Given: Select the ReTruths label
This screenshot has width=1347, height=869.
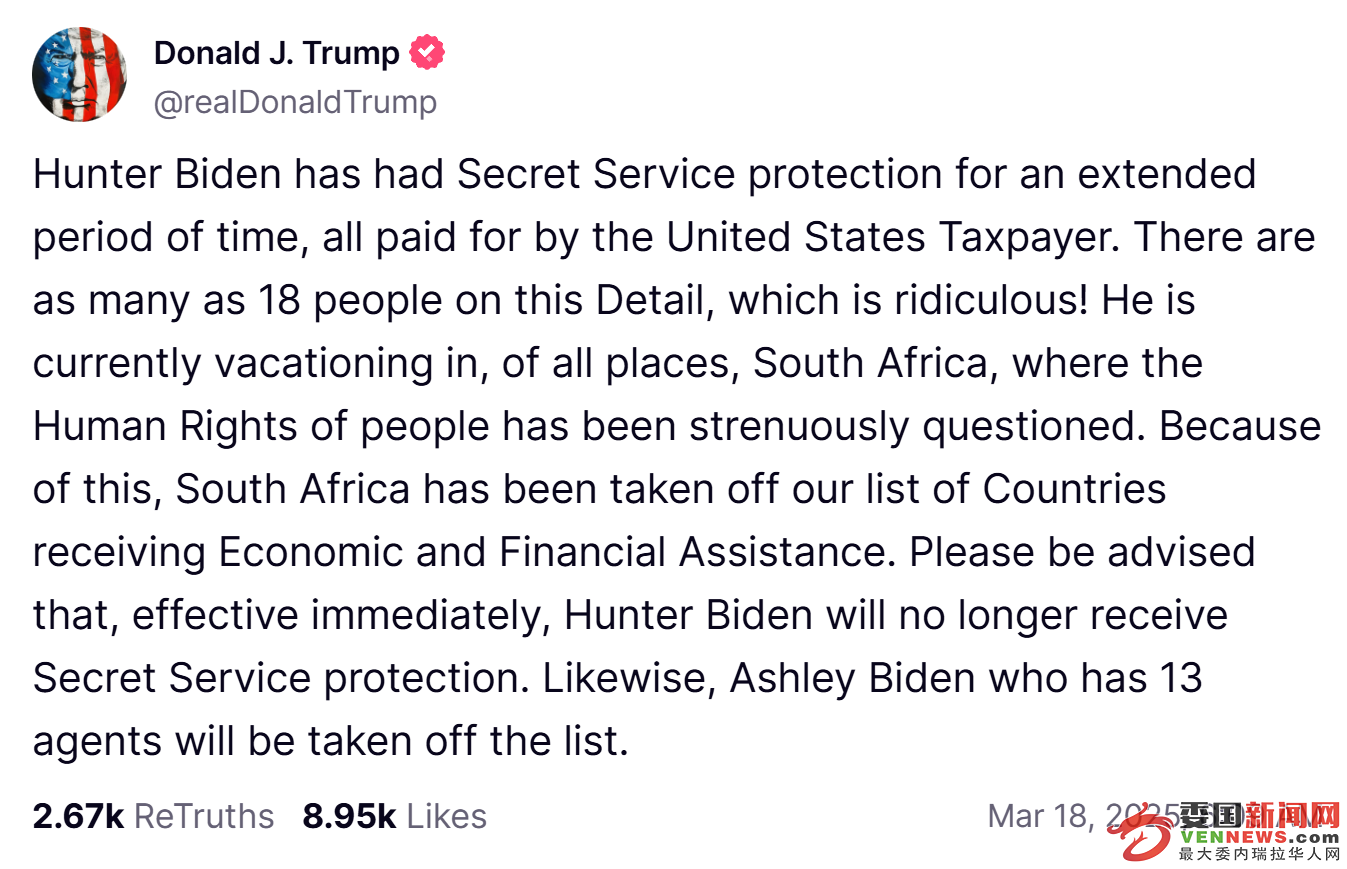Looking at the screenshot, I should pos(204,816).
